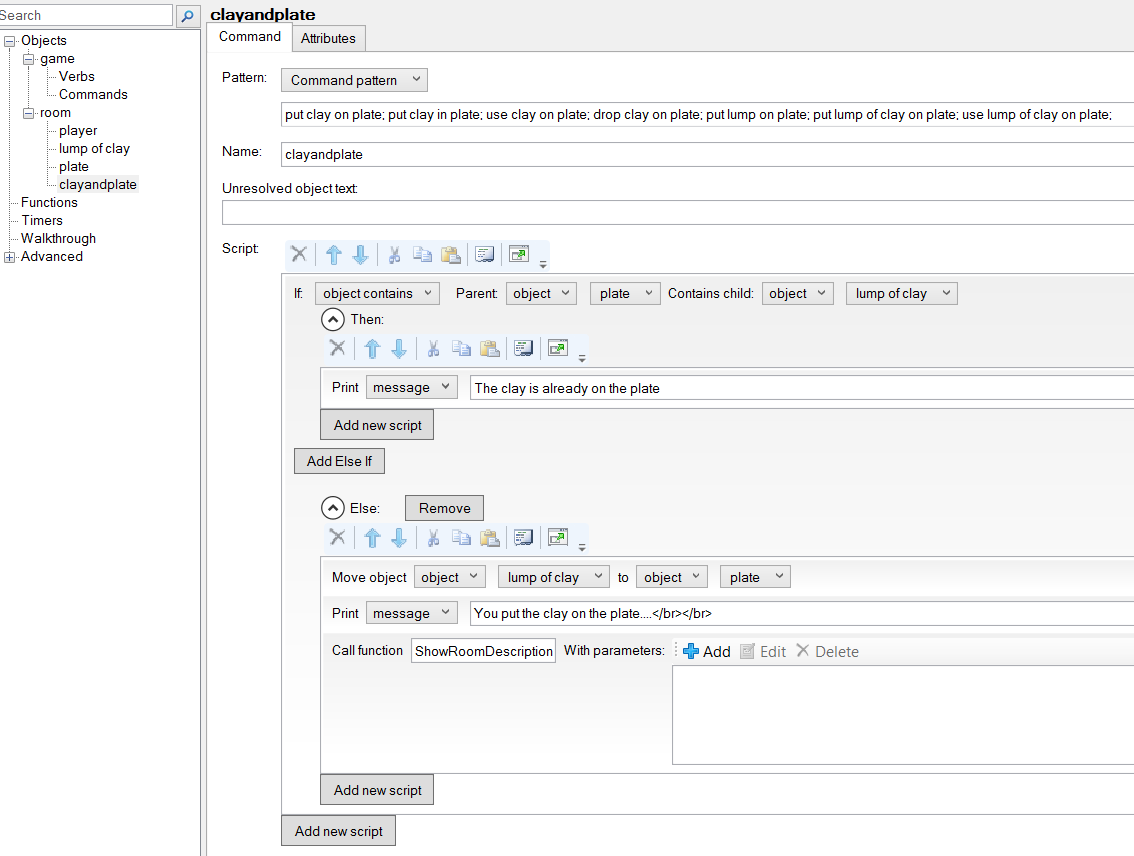
Task: Click pop-out window icon in Then toolbar
Action: 558,348
